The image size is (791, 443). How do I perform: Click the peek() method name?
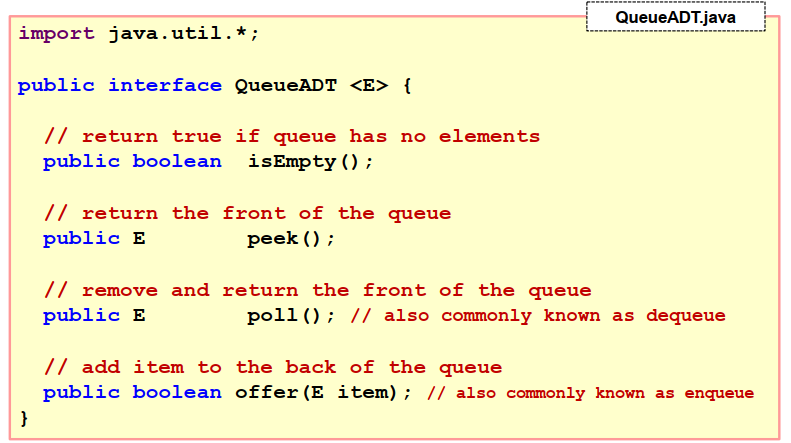point(291,239)
